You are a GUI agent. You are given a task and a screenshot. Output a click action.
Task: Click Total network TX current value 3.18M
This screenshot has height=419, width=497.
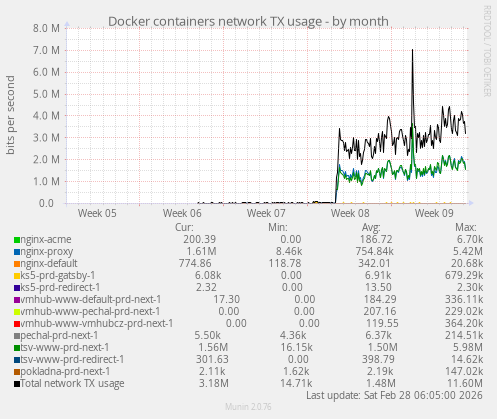[x=214, y=384]
